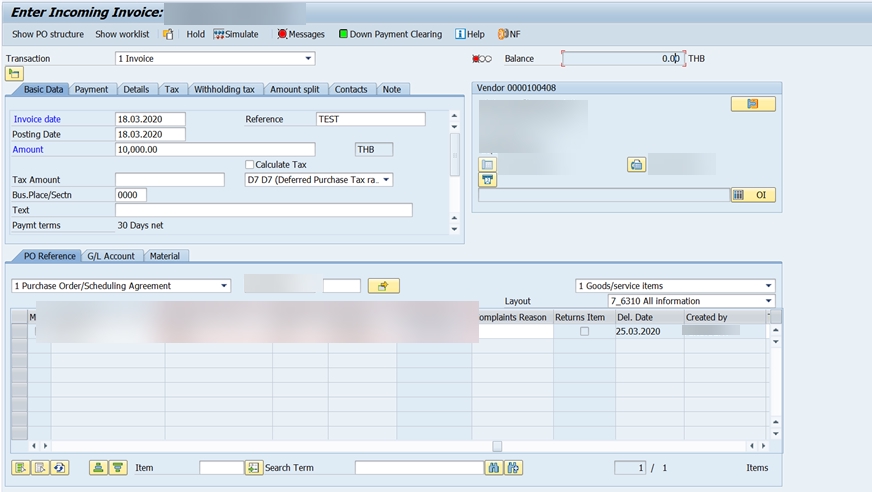
Task: Open the G/L Account tab
Action: point(111,256)
